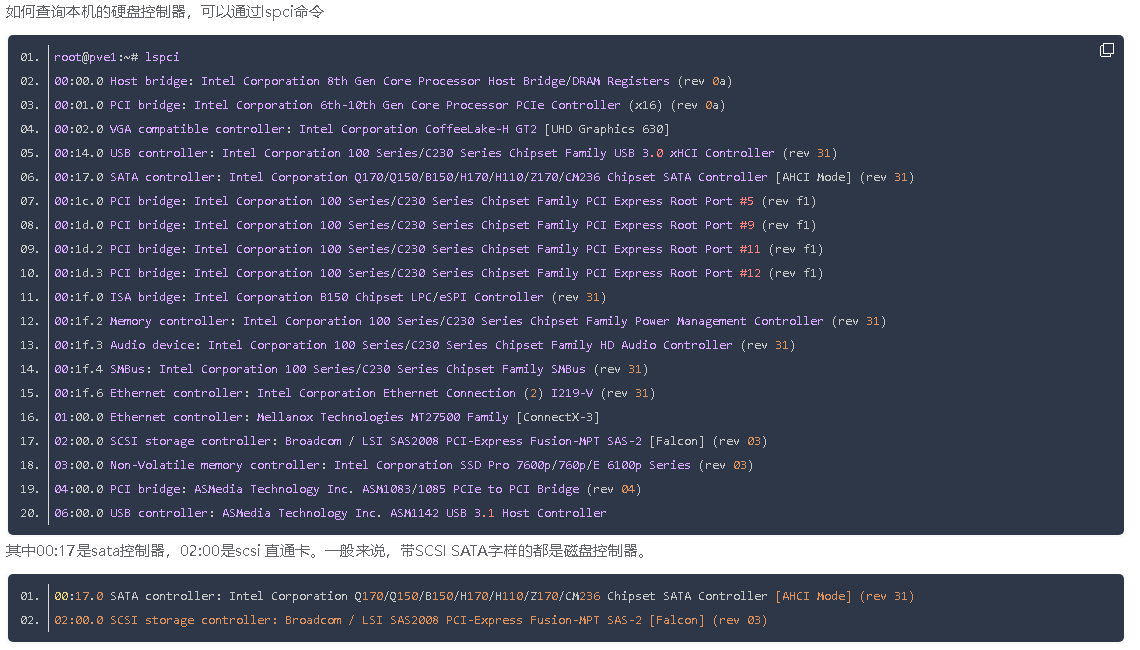Click the PCI Express Root Port #9 line
The image size is (1140, 650).
click(x=435, y=225)
